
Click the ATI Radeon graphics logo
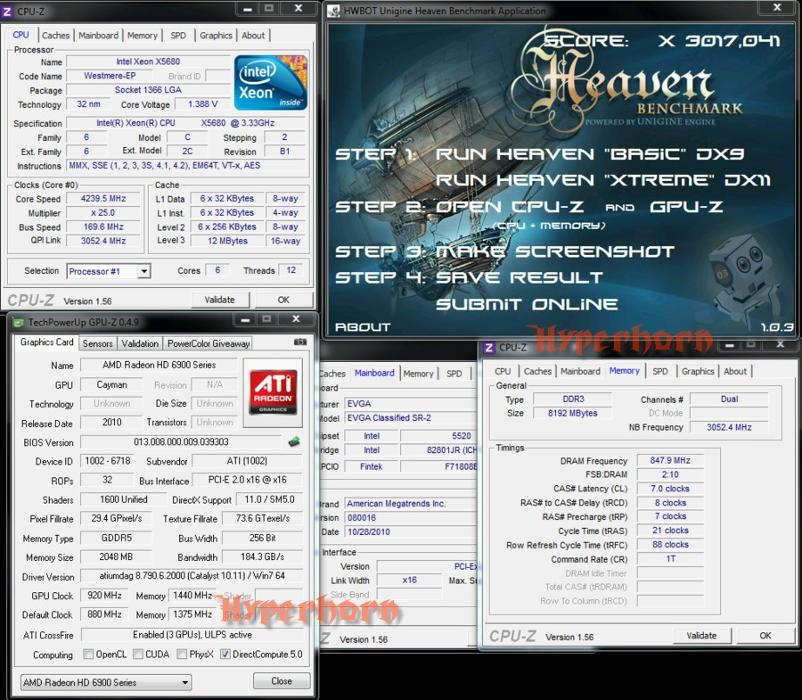pos(273,393)
